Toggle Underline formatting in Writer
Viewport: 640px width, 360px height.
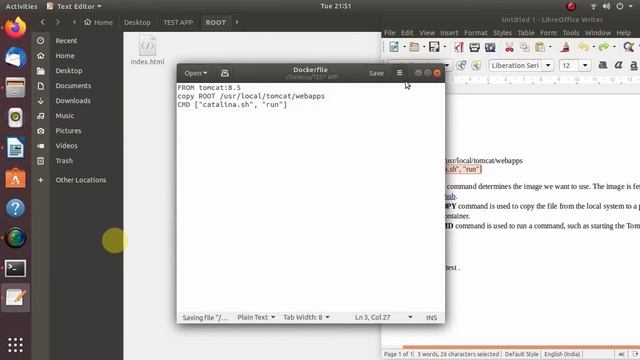(633, 65)
